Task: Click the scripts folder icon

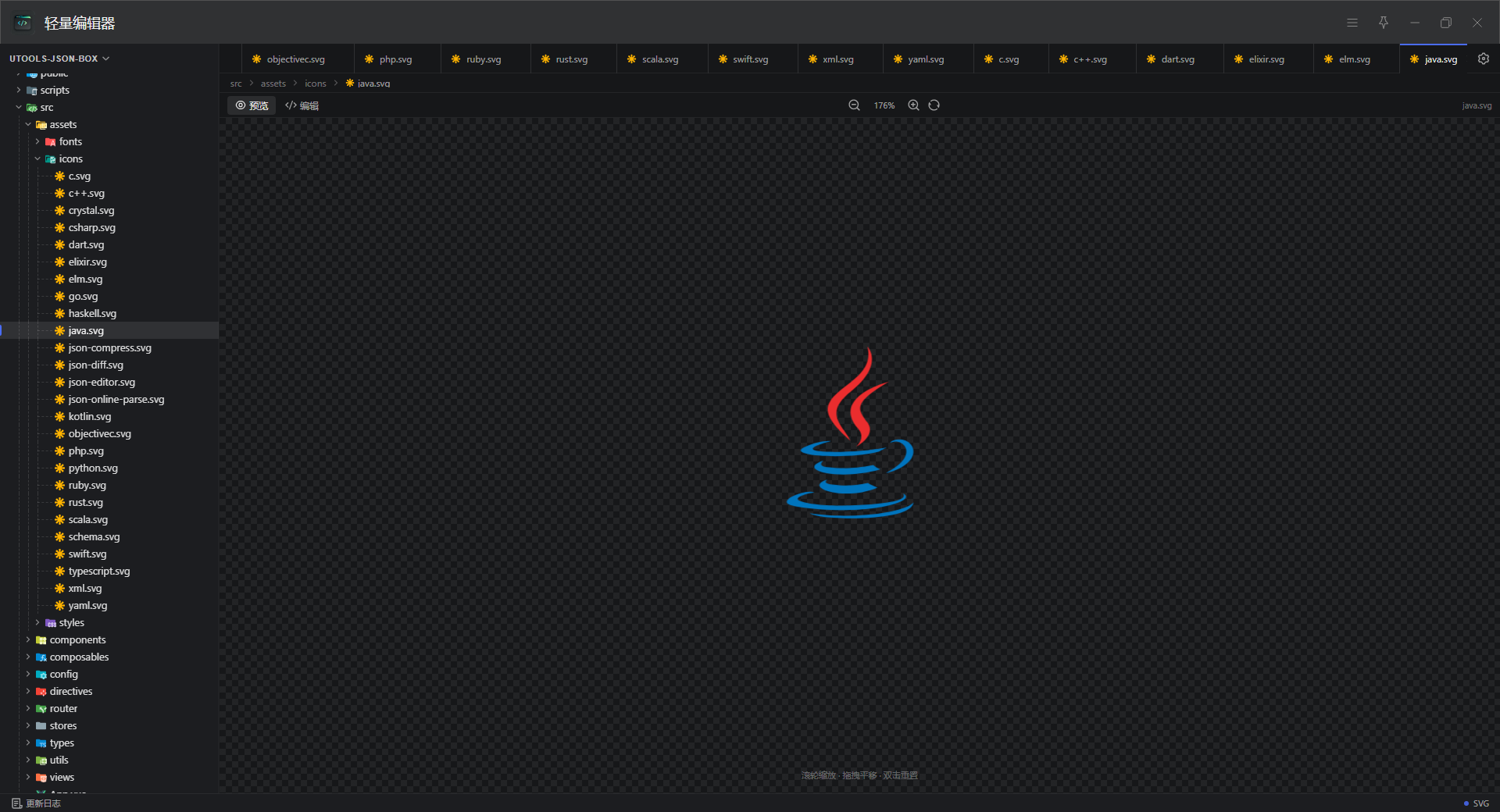Action: click(x=32, y=91)
